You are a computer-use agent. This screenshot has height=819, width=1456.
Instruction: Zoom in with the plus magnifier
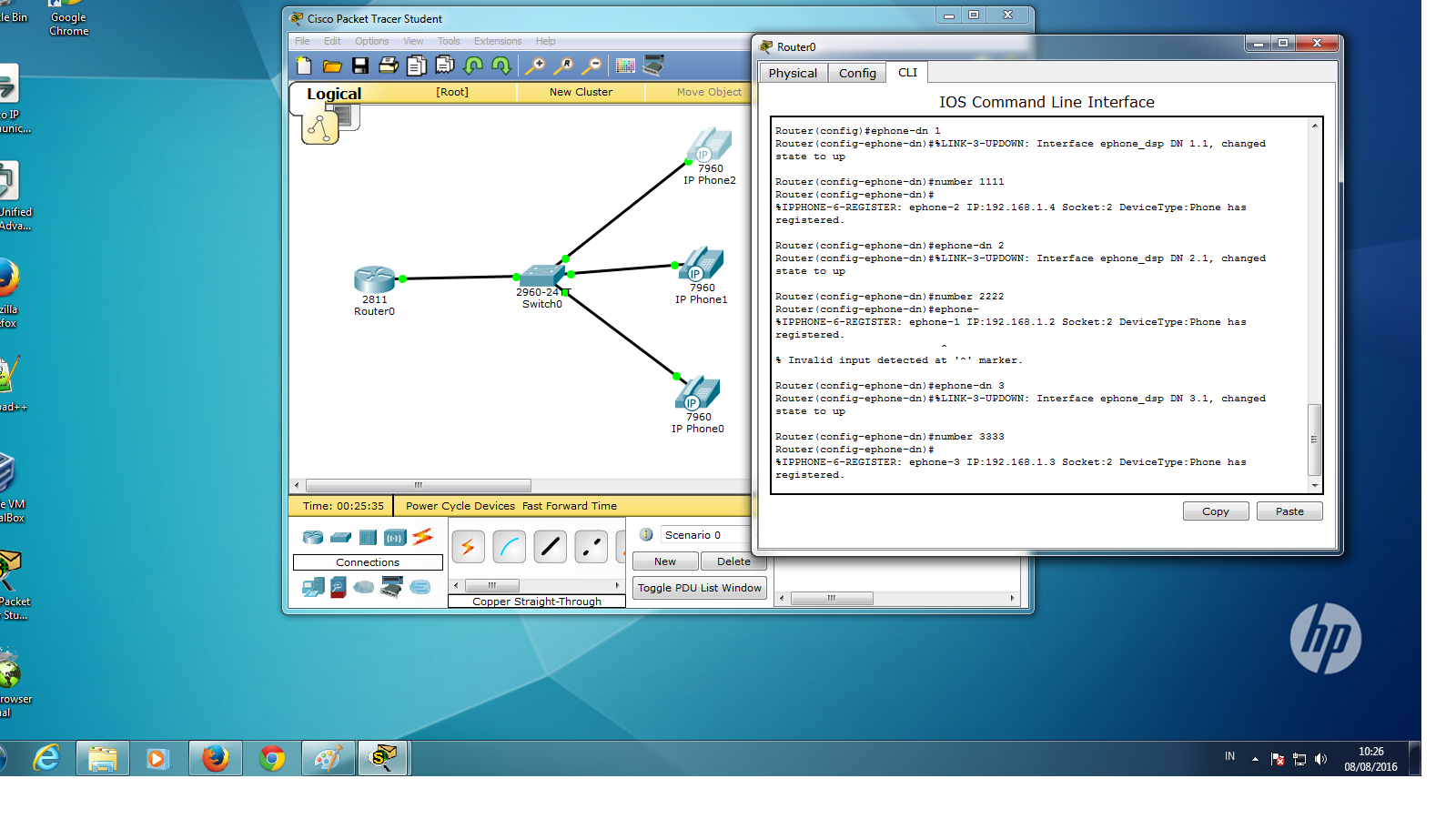[x=535, y=66]
